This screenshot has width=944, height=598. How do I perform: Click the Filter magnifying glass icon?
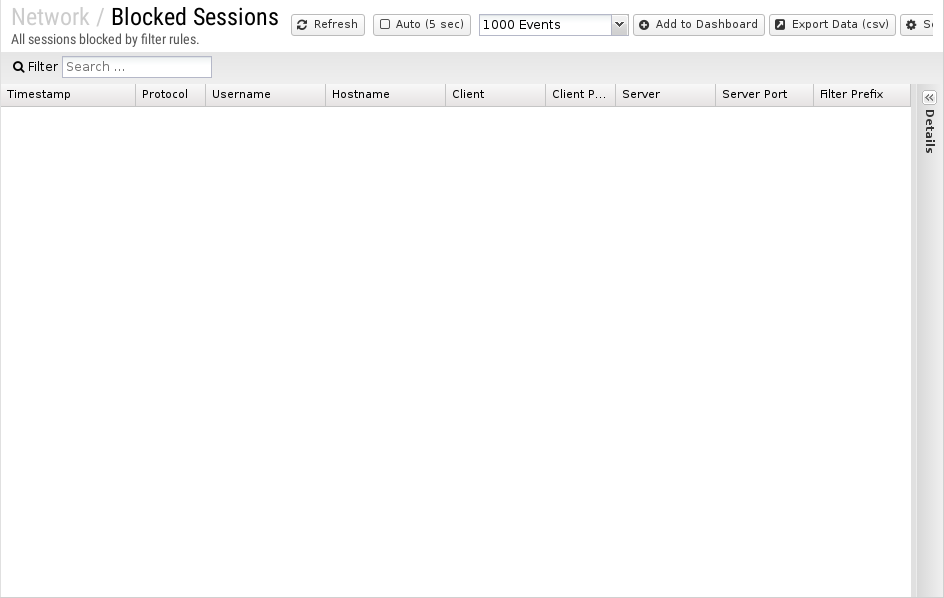click(x=19, y=67)
